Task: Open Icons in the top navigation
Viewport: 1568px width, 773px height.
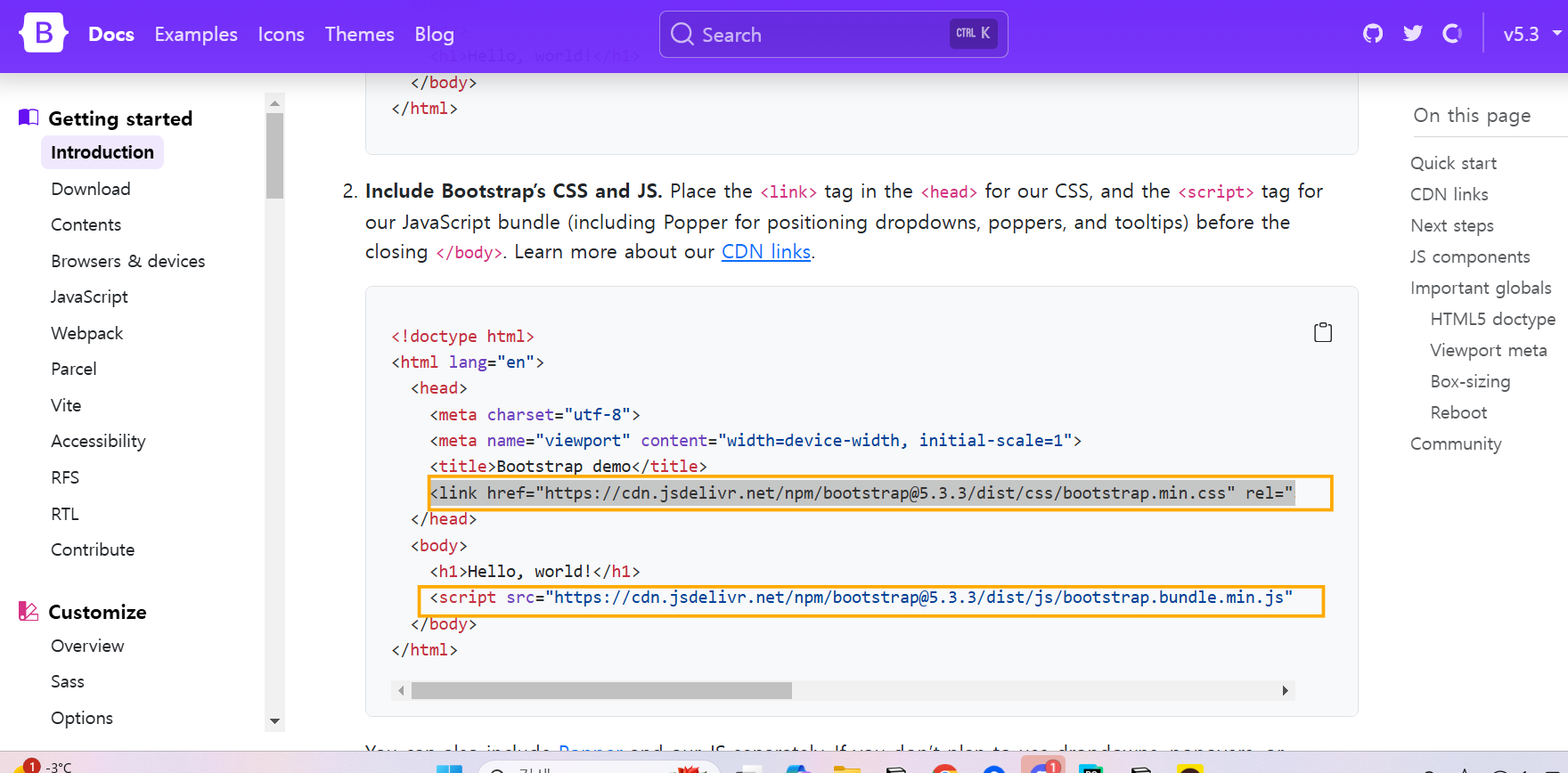Action: [282, 34]
